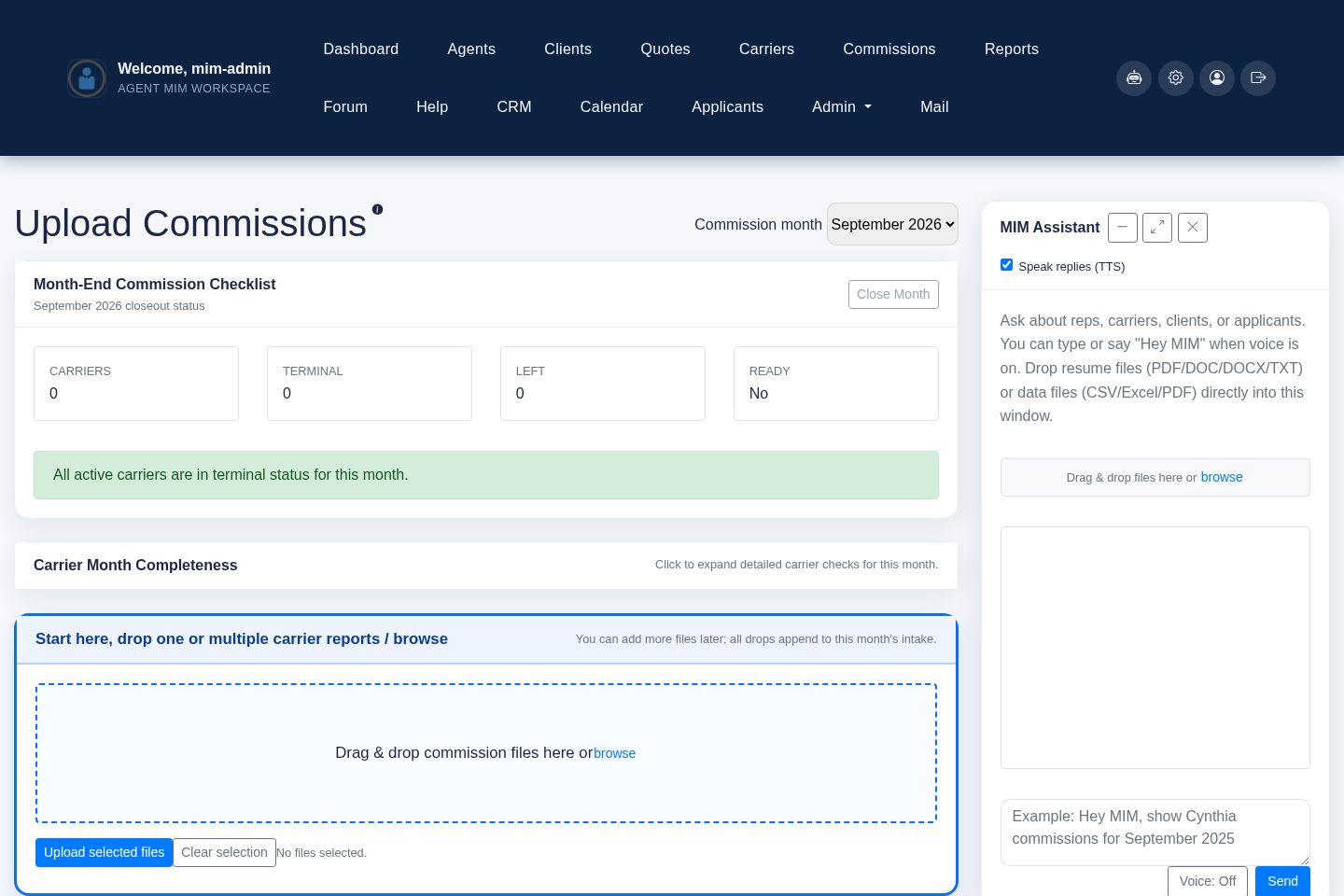Focus the MIM Assistant message text box
The image size is (1344, 896).
1155,833
